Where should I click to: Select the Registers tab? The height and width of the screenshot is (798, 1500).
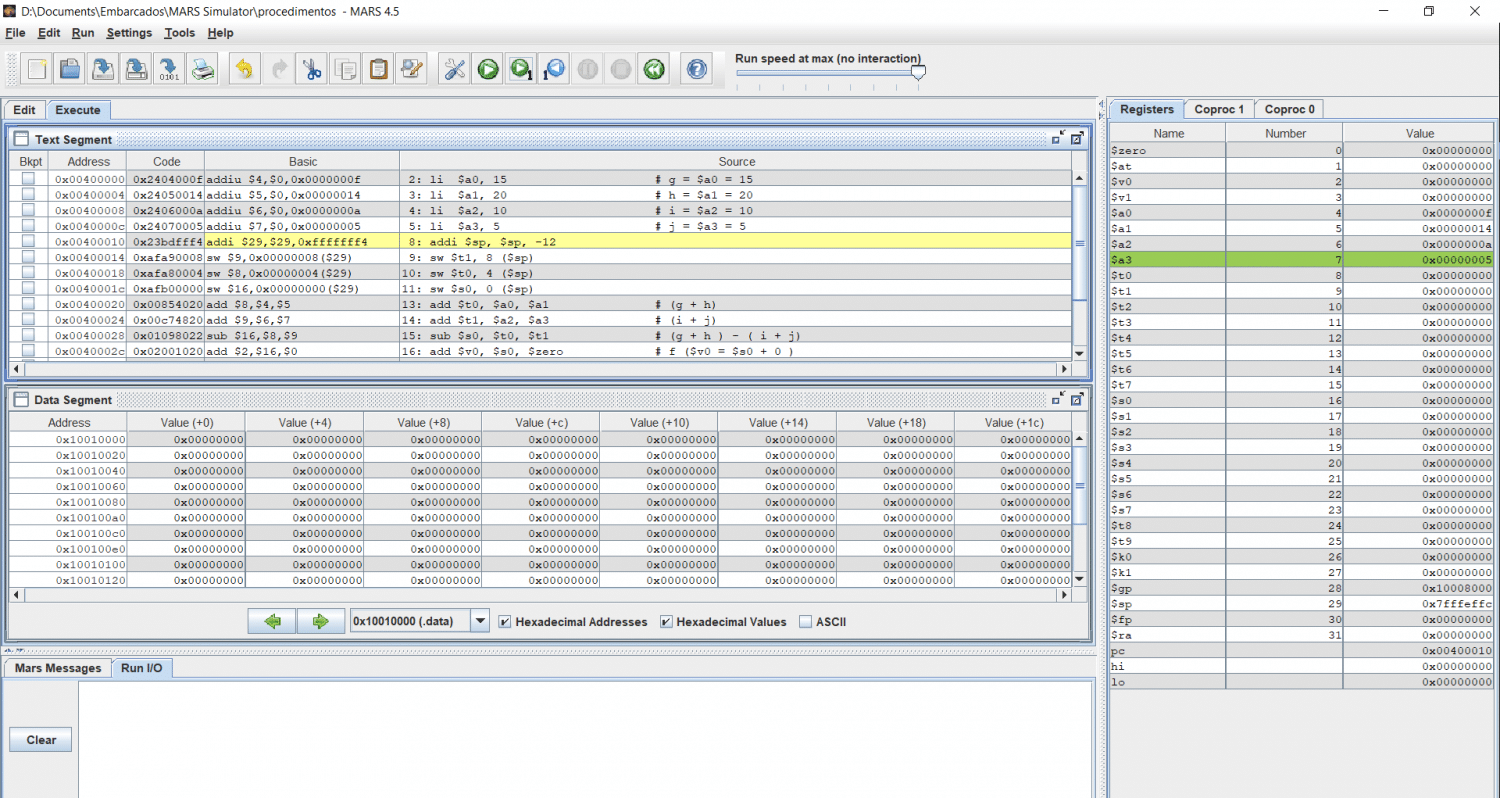1147,109
